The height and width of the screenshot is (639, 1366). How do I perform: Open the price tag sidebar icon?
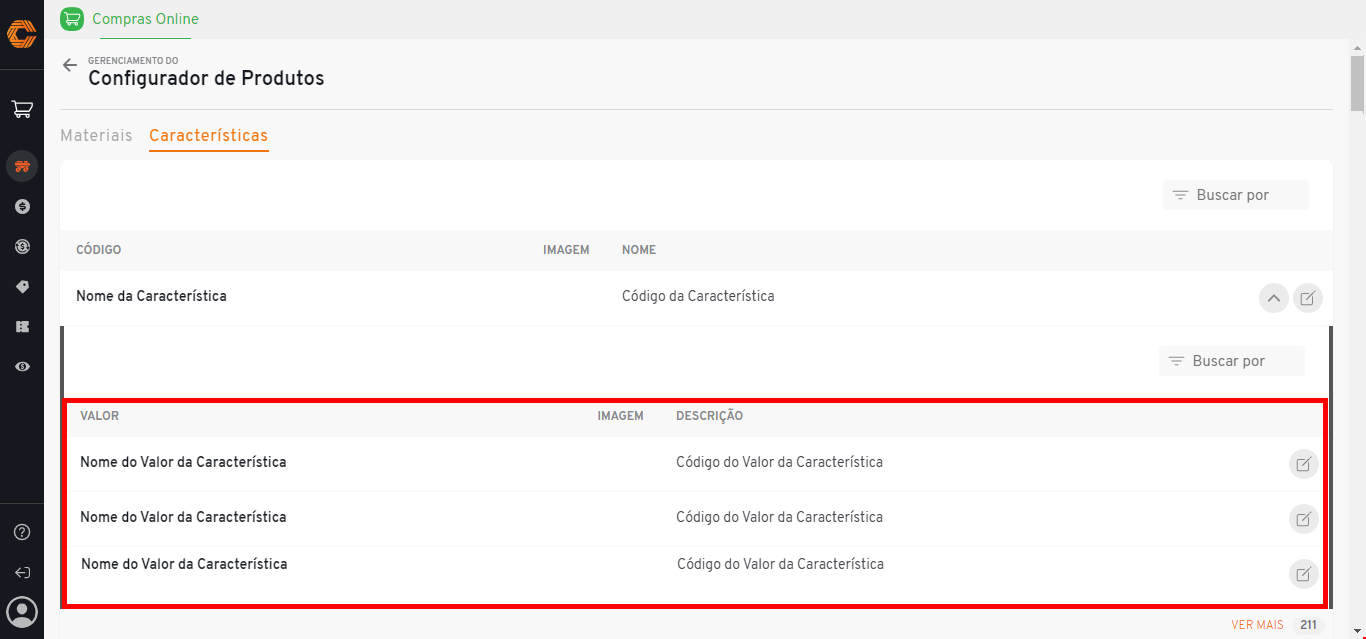[x=22, y=287]
